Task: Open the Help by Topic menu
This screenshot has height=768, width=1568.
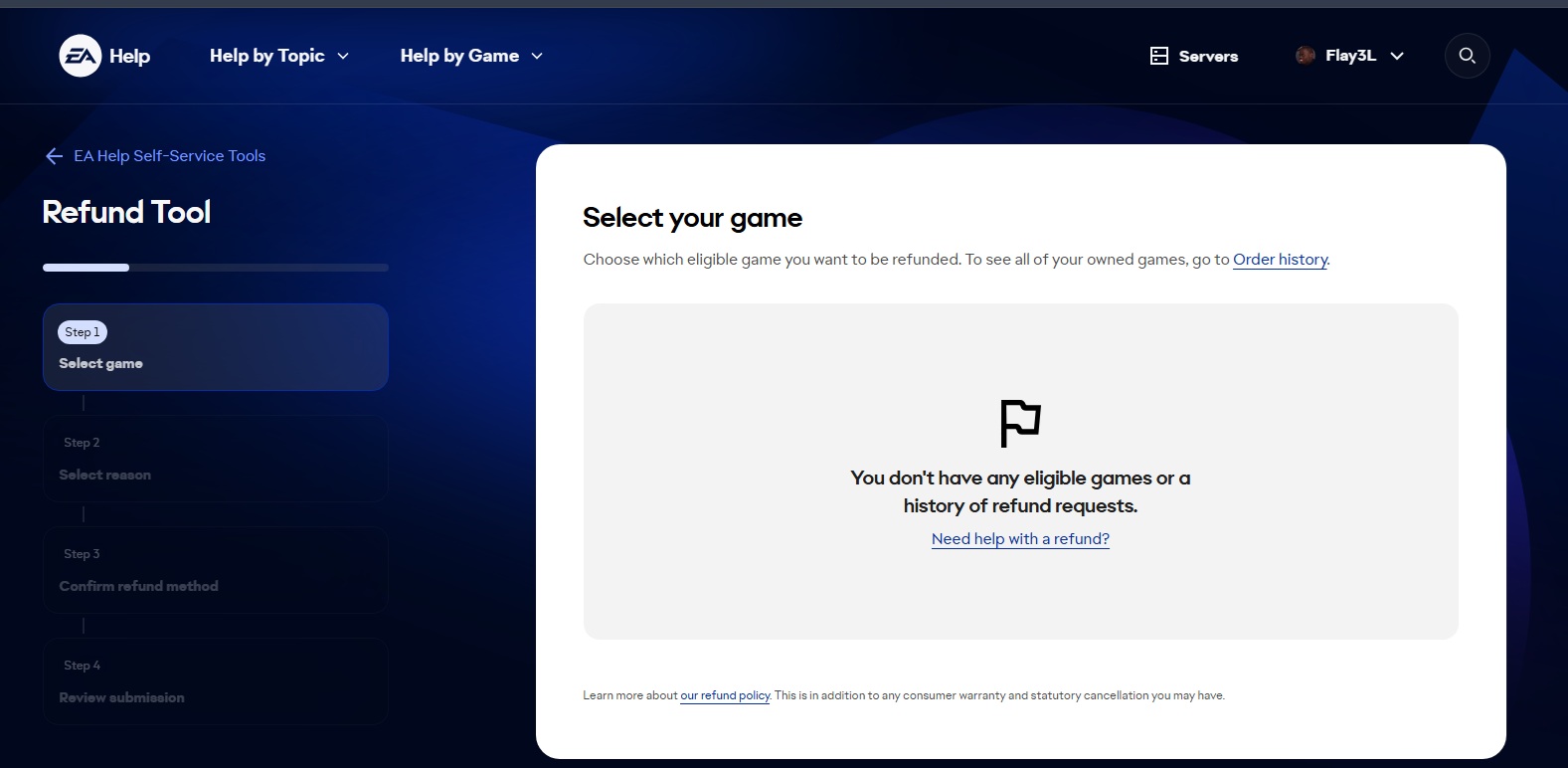Action: 279,56
